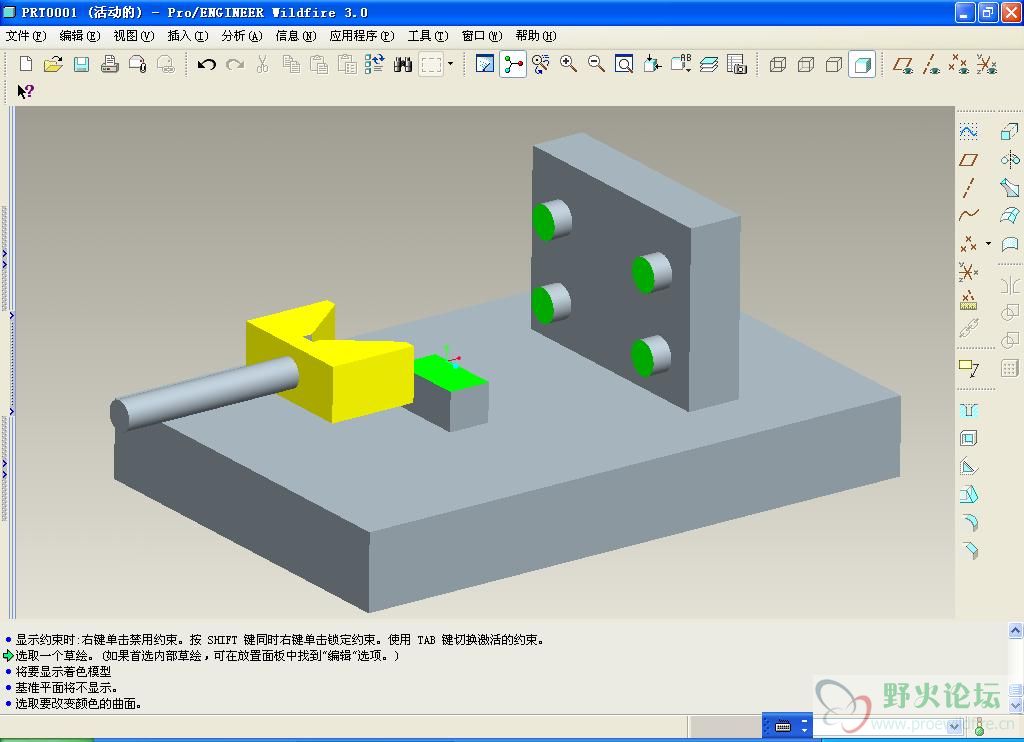Image resolution: width=1024 pixels, height=742 pixels.
Task: Open the 窗口(W) menu
Action: [x=482, y=36]
